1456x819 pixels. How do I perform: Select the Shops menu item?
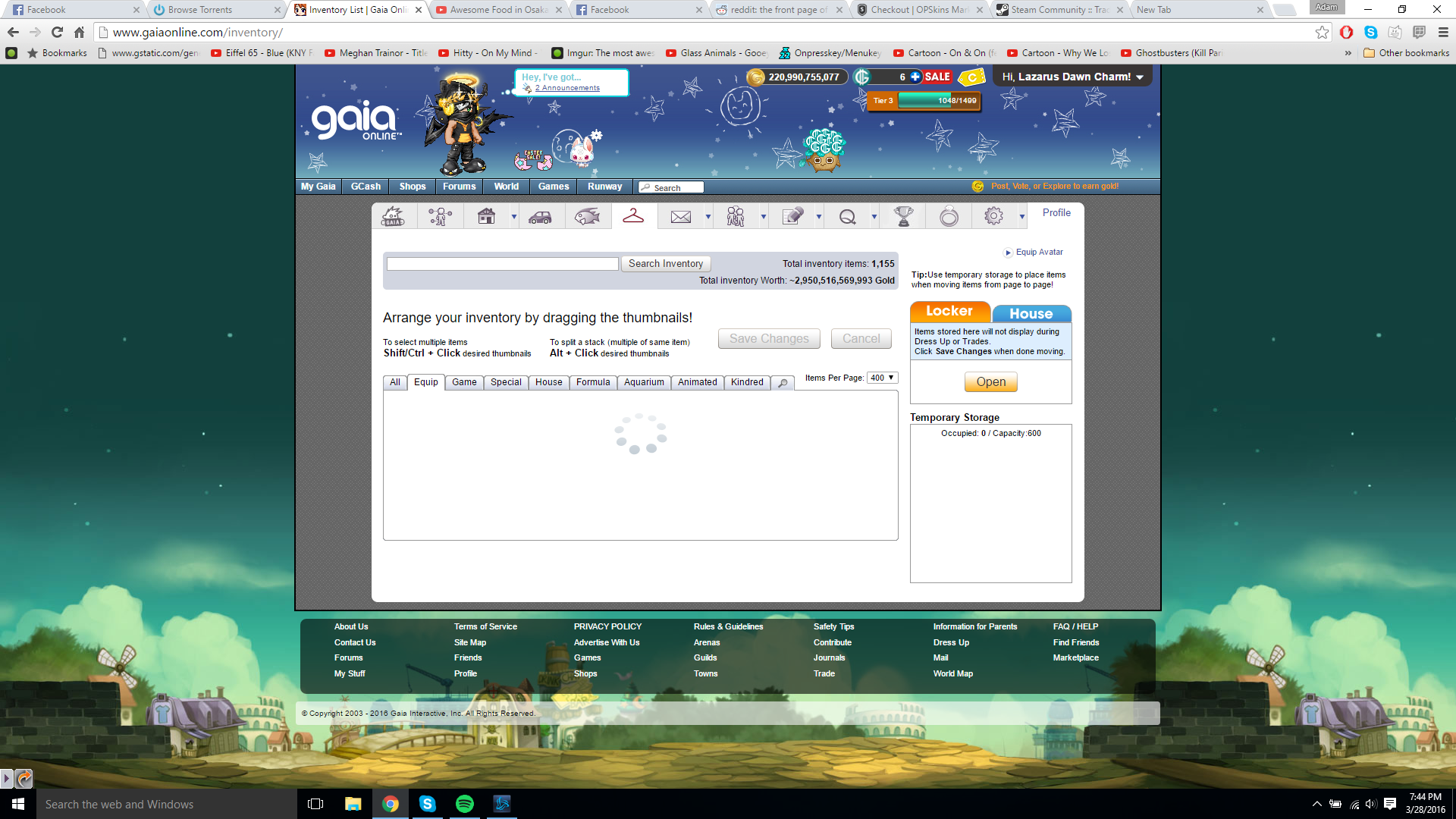pyautogui.click(x=412, y=187)
